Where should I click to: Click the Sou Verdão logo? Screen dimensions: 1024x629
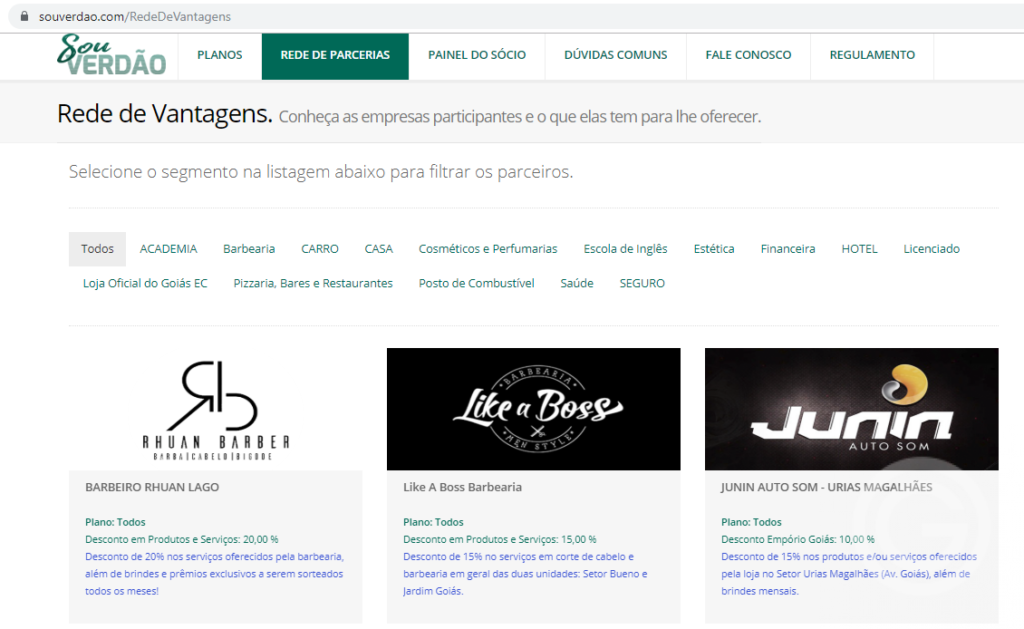tap(112, 55)
